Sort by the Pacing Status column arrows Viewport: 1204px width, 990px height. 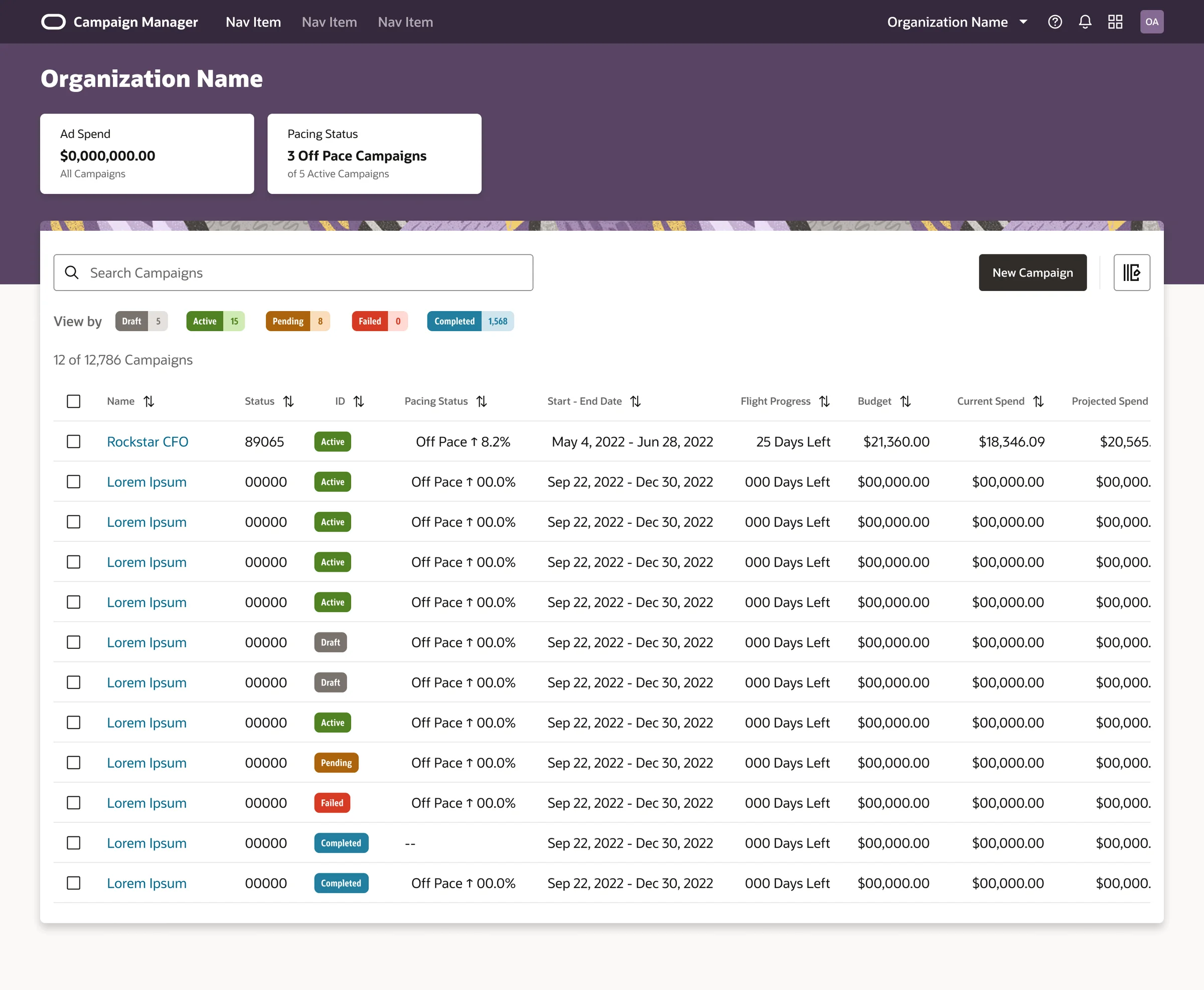tap(482, 401)
